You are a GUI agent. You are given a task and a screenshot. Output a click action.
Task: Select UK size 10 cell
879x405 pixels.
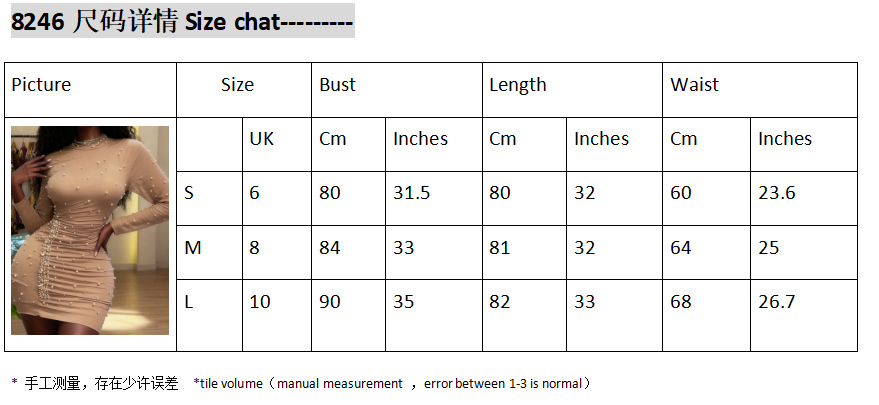pyautogui.click(x=260, y=301)
